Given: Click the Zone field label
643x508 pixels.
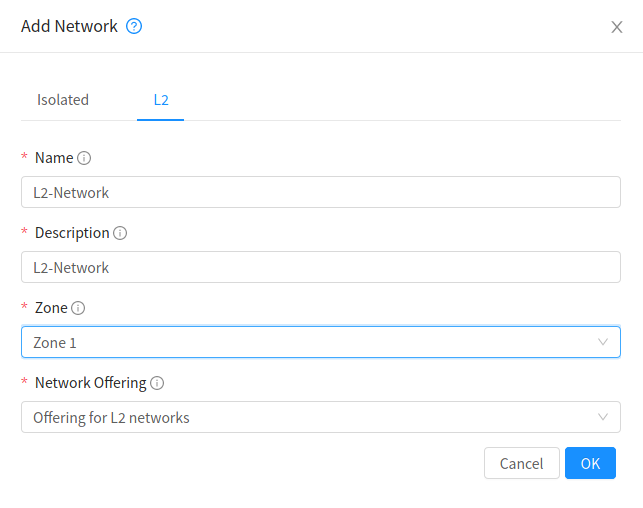Looking at the screenshot, I should coord(51,308).
